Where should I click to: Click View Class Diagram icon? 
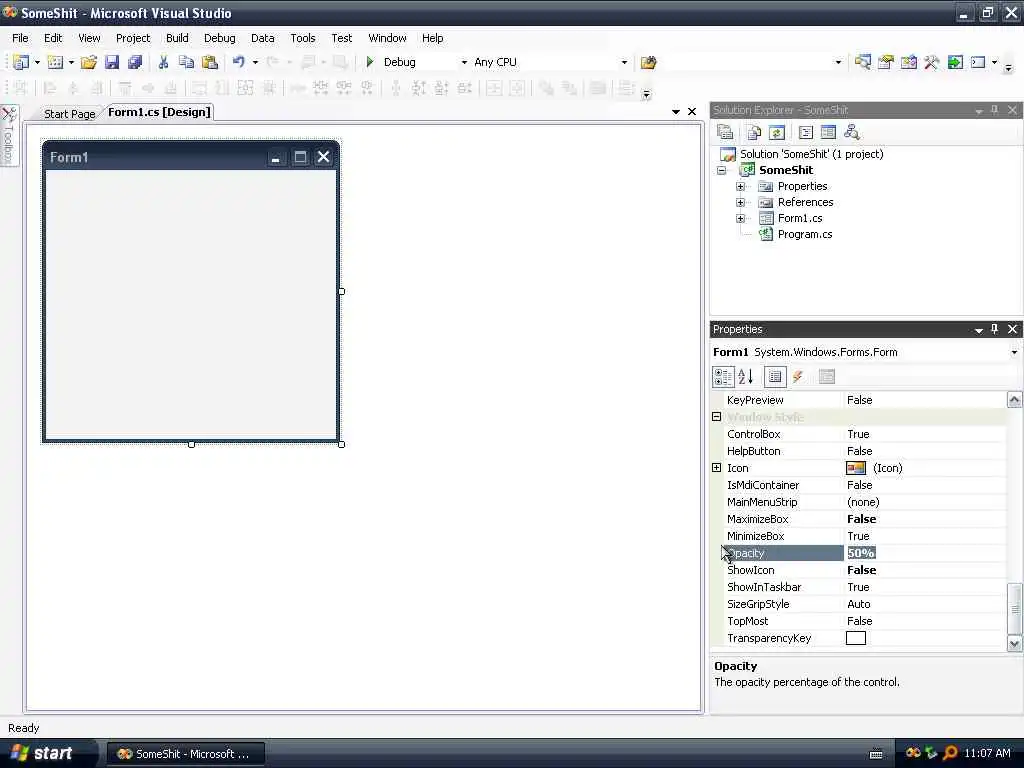tap(852, 133)
